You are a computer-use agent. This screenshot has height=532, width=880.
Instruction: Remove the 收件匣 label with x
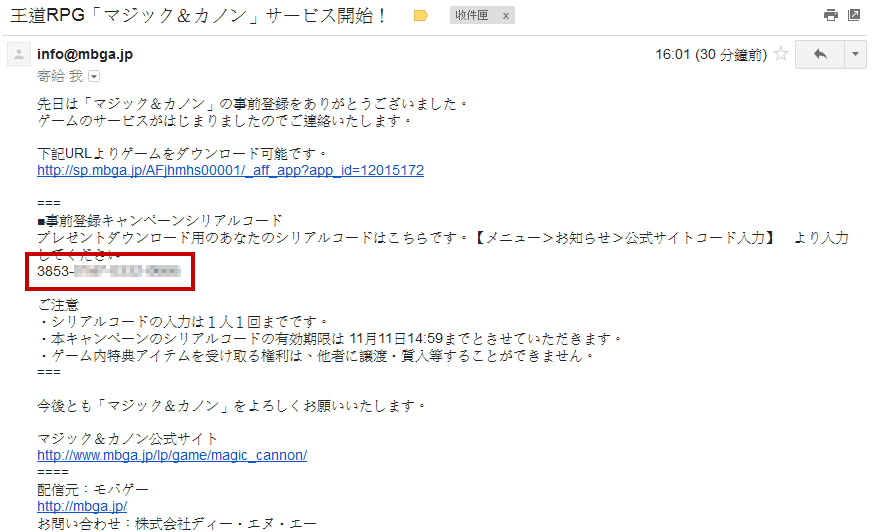point(506,16)
